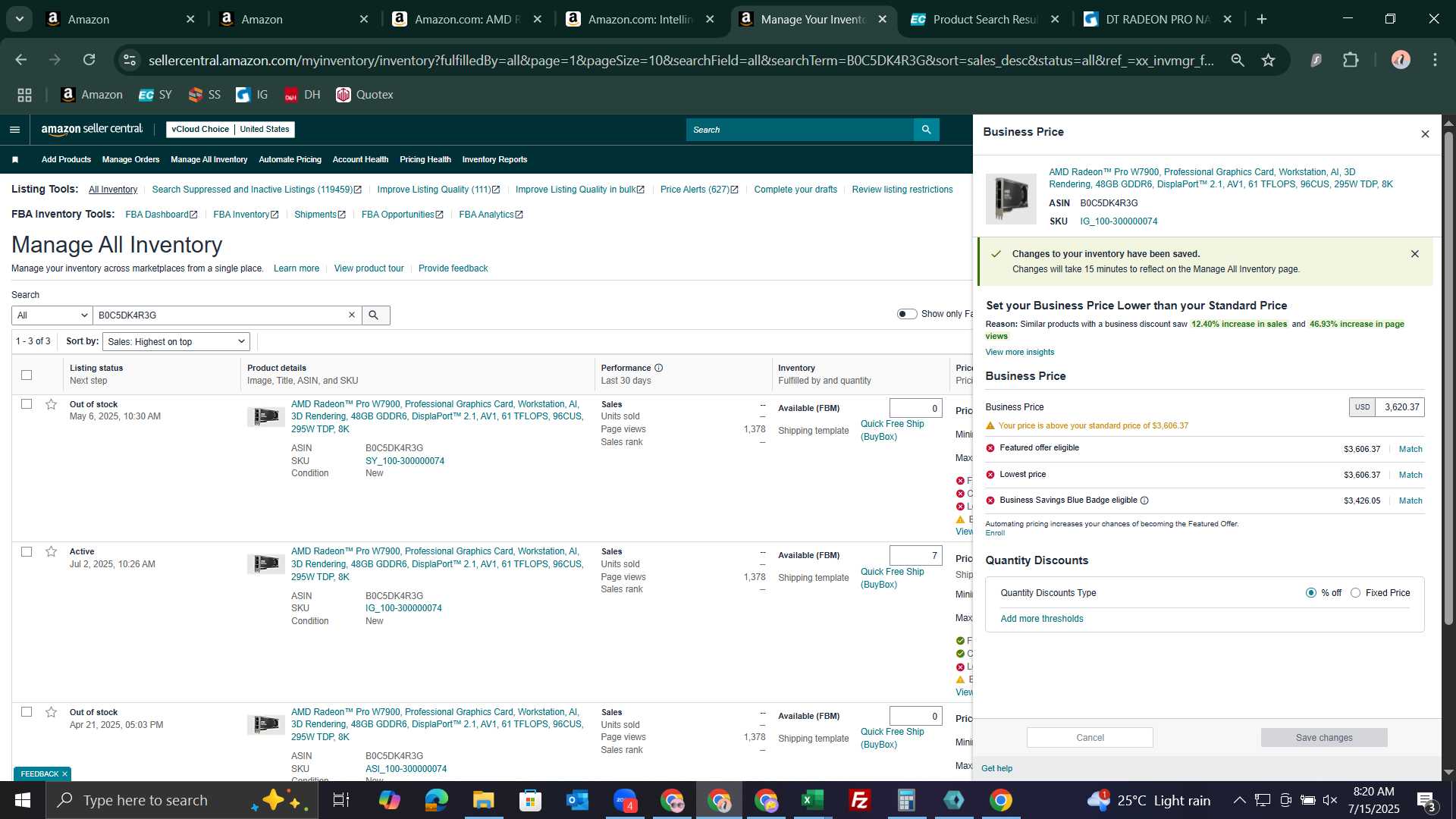Bookmark this page with the star icon
The height and width of the screenshot is (819, 1456).
pos(1268,60)
